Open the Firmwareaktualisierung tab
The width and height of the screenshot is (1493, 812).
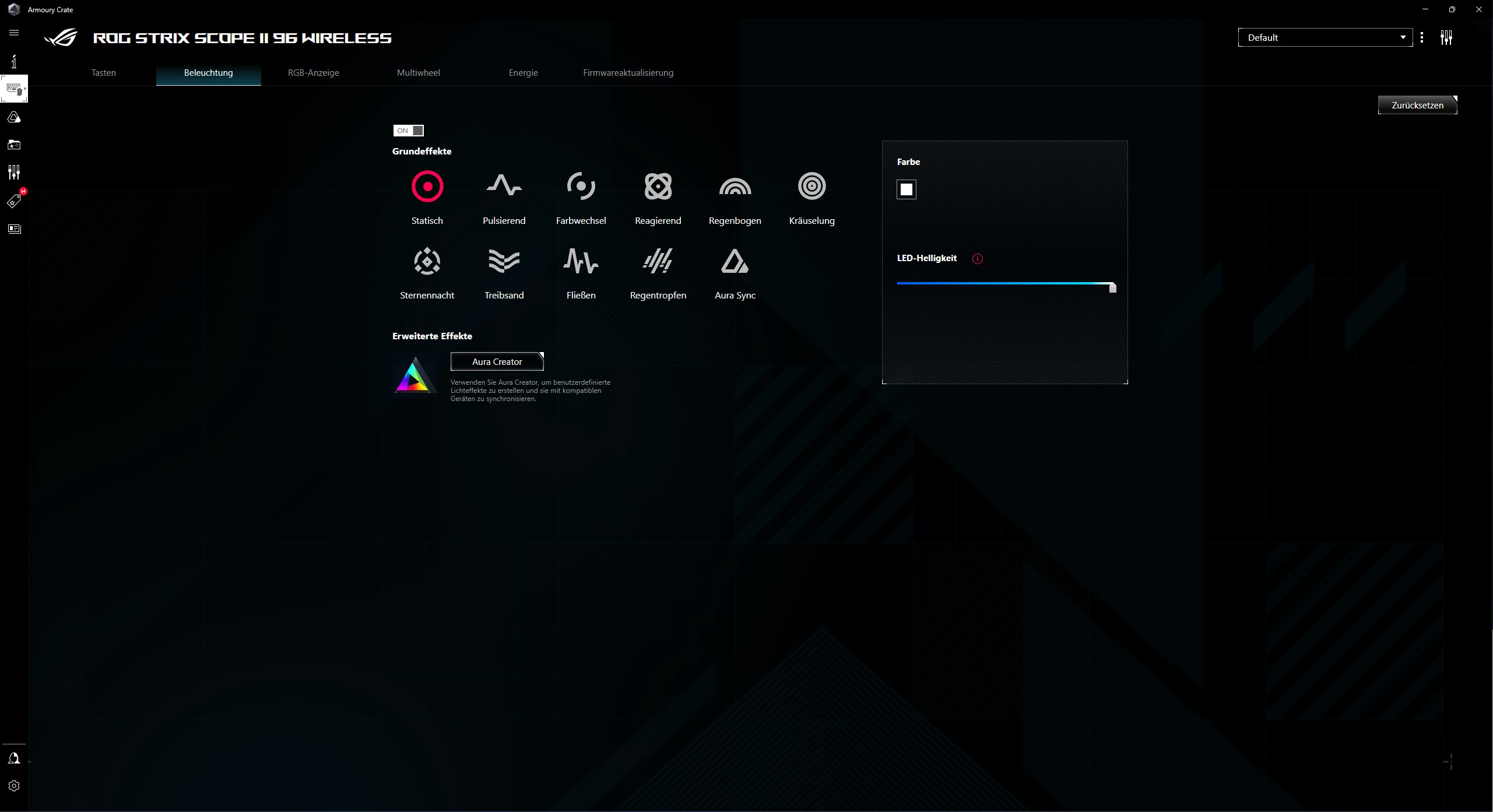(628, 73)
